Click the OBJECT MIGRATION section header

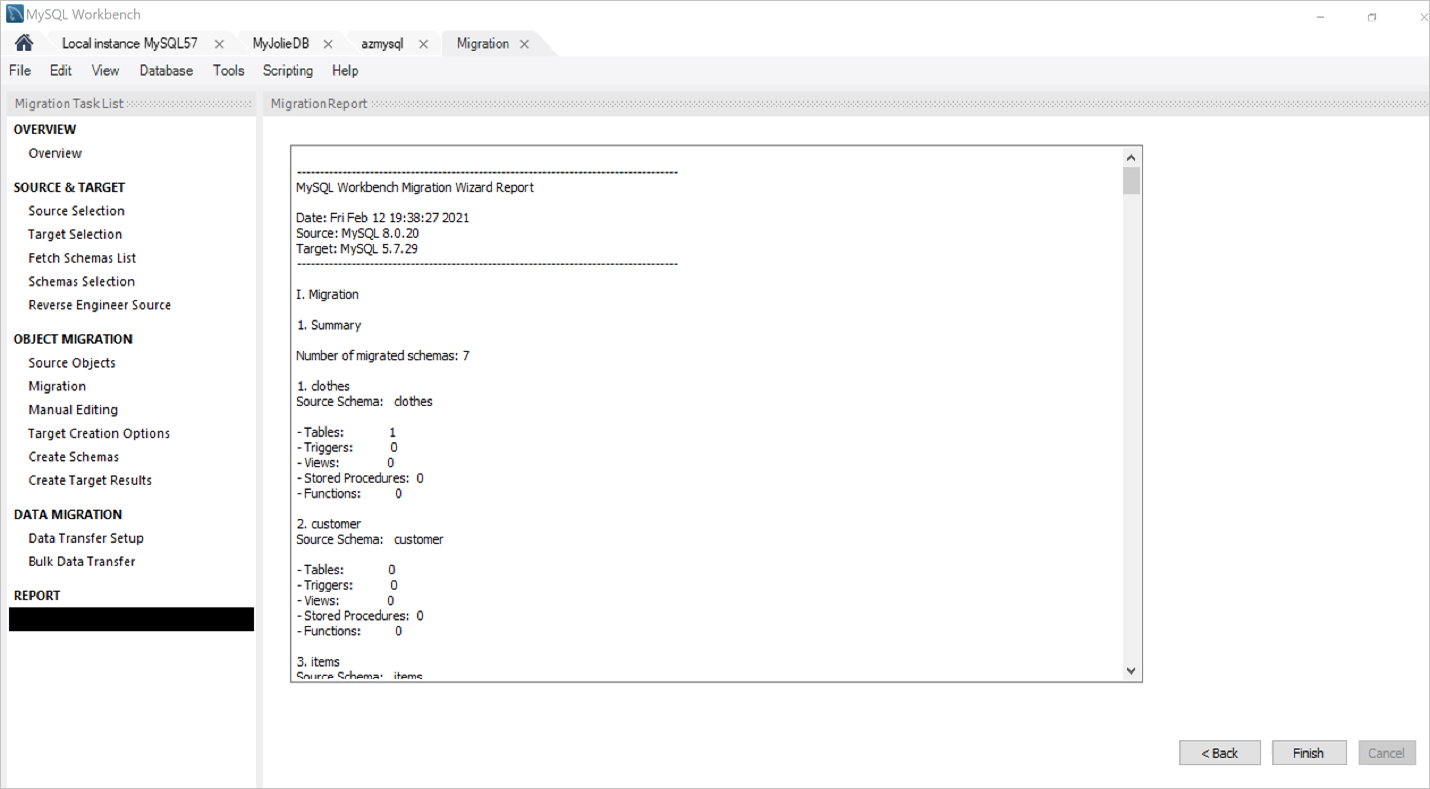point(73,339)
